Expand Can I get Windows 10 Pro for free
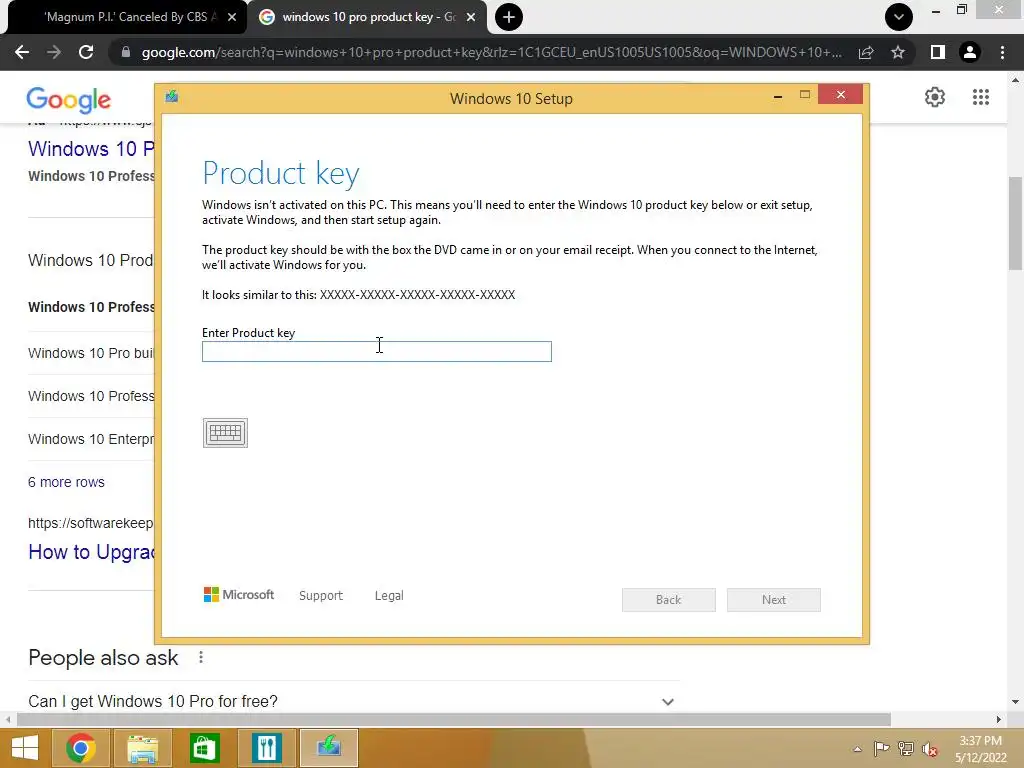 pyautogui.click(x=354, y=701)
